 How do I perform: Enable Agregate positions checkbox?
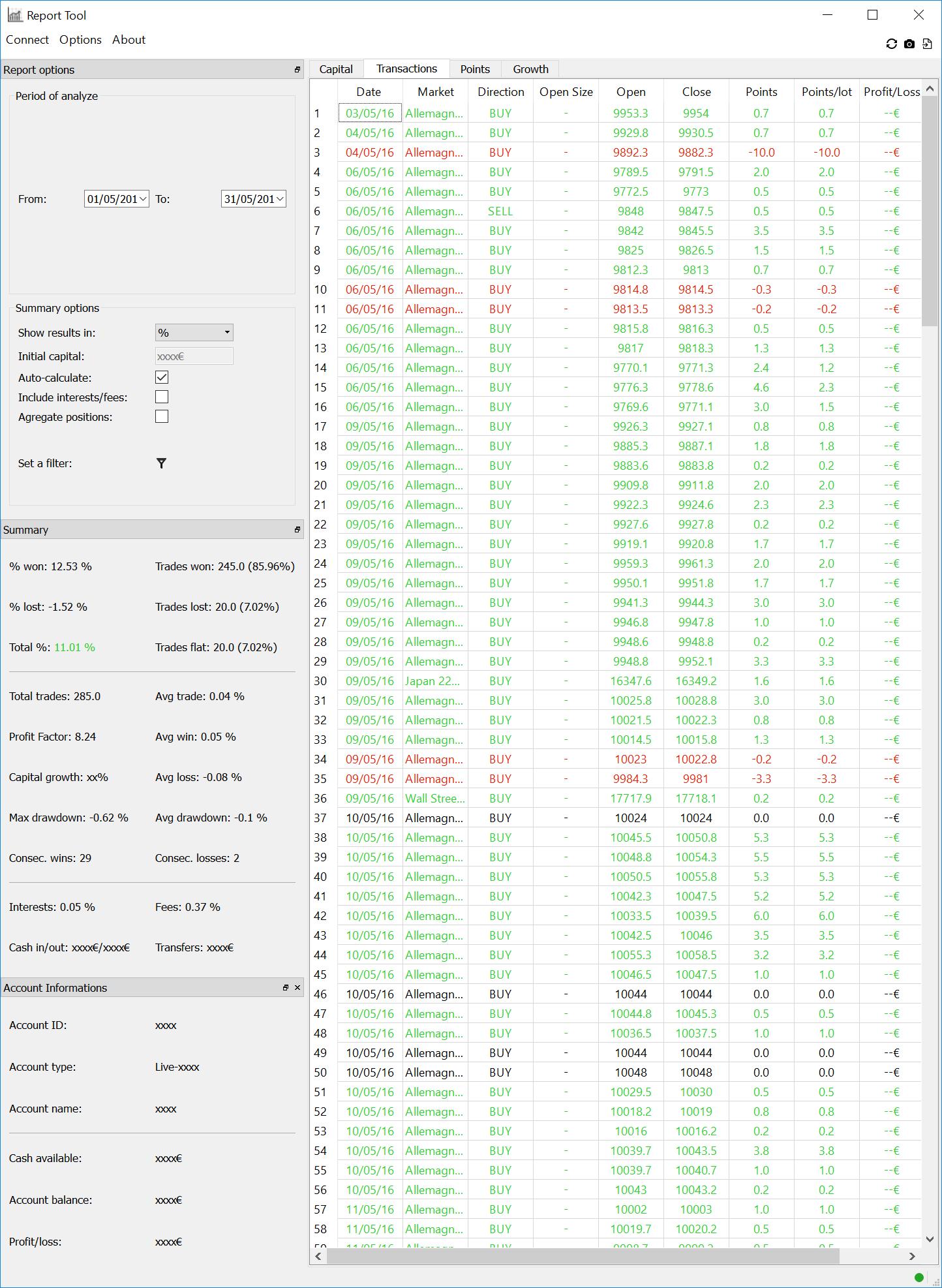coord(162,416)
